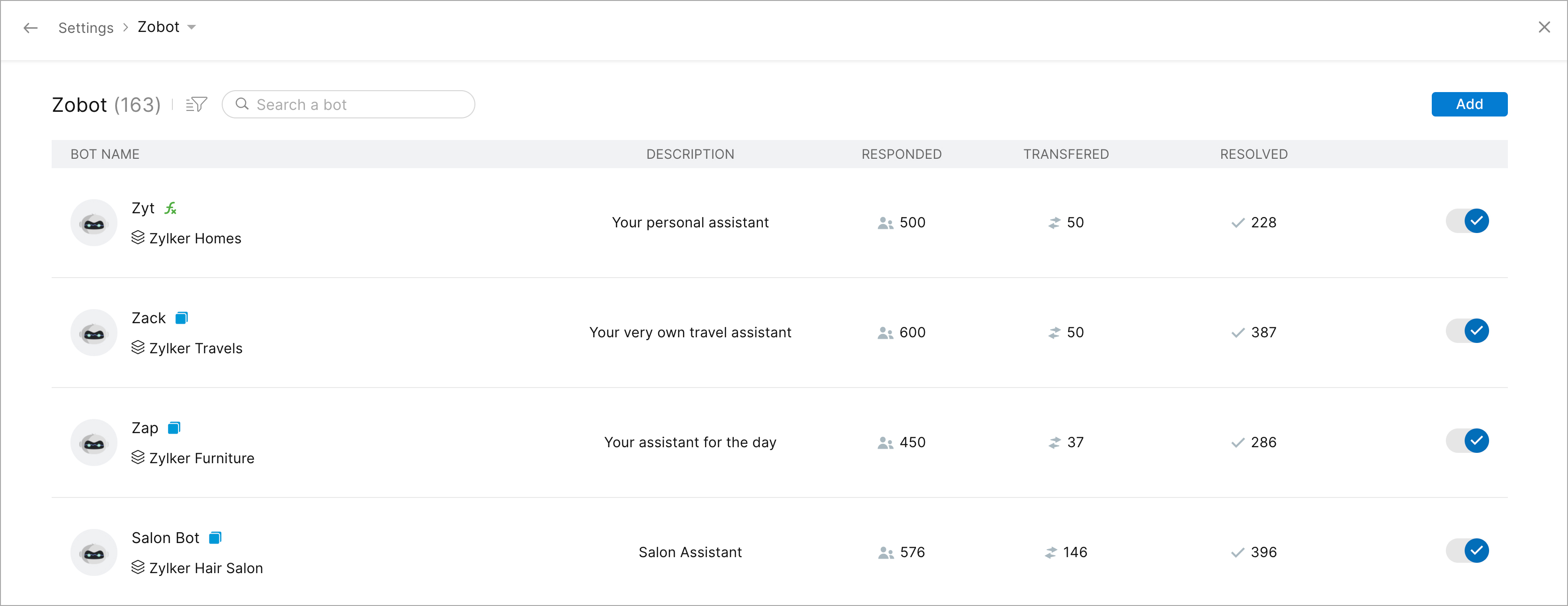Click the search magnifier icon

tap(241, 104)
